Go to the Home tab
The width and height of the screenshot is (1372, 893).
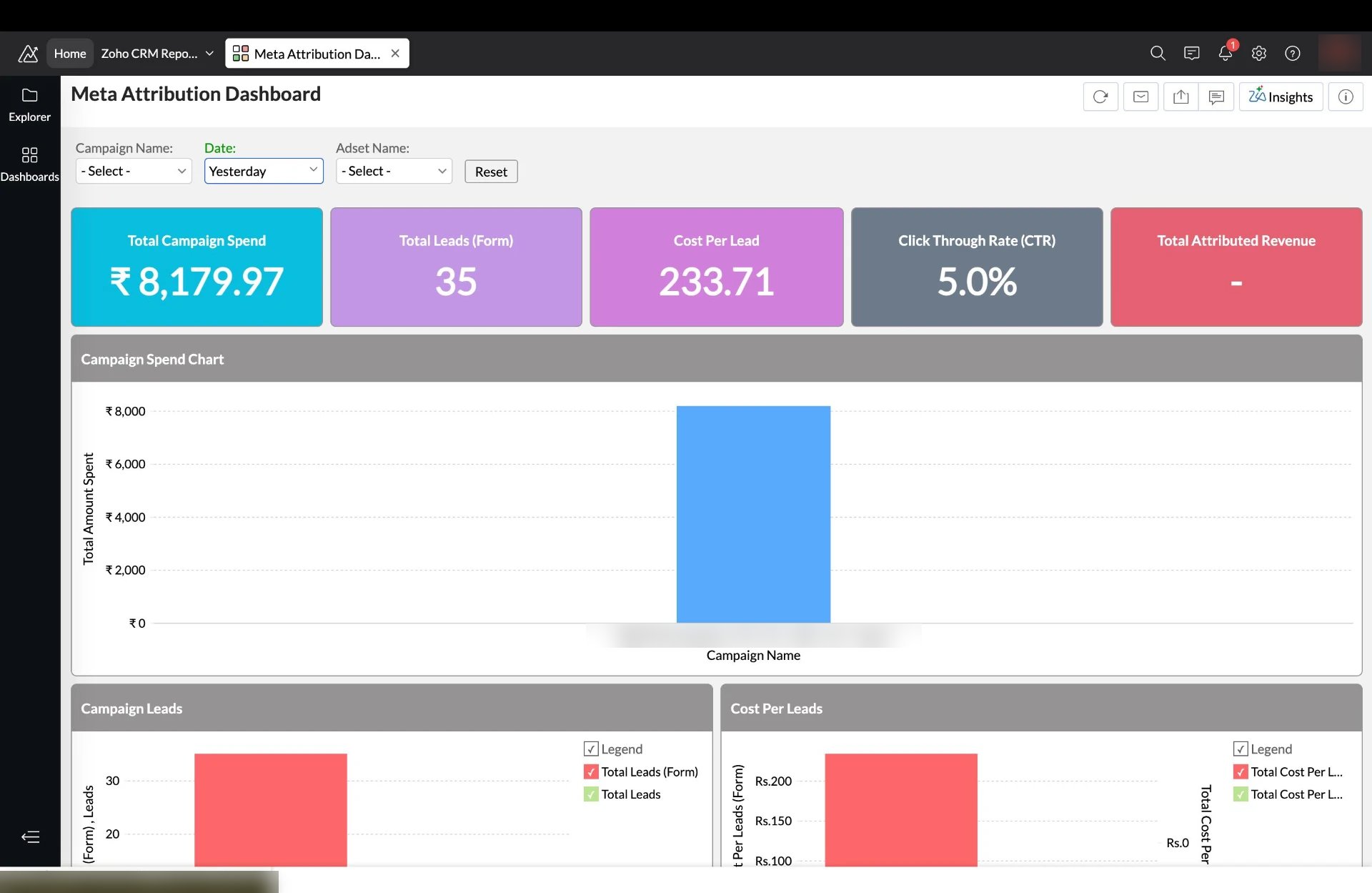click(x=70, y=54)
